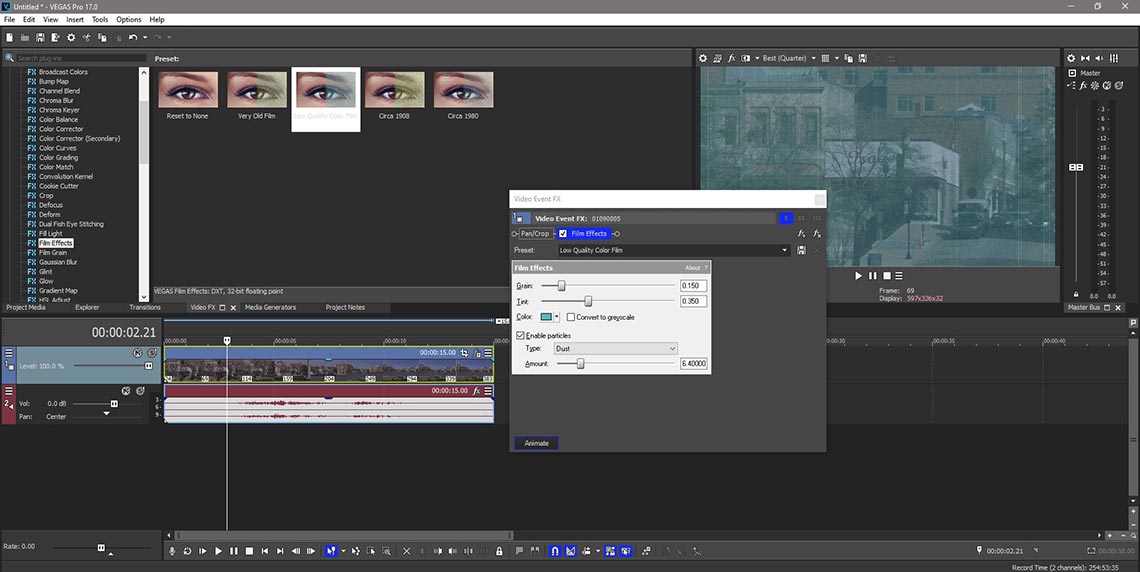Screen dimensions: 1140x572
Task: Open the Tools menu
Action: 100,20
